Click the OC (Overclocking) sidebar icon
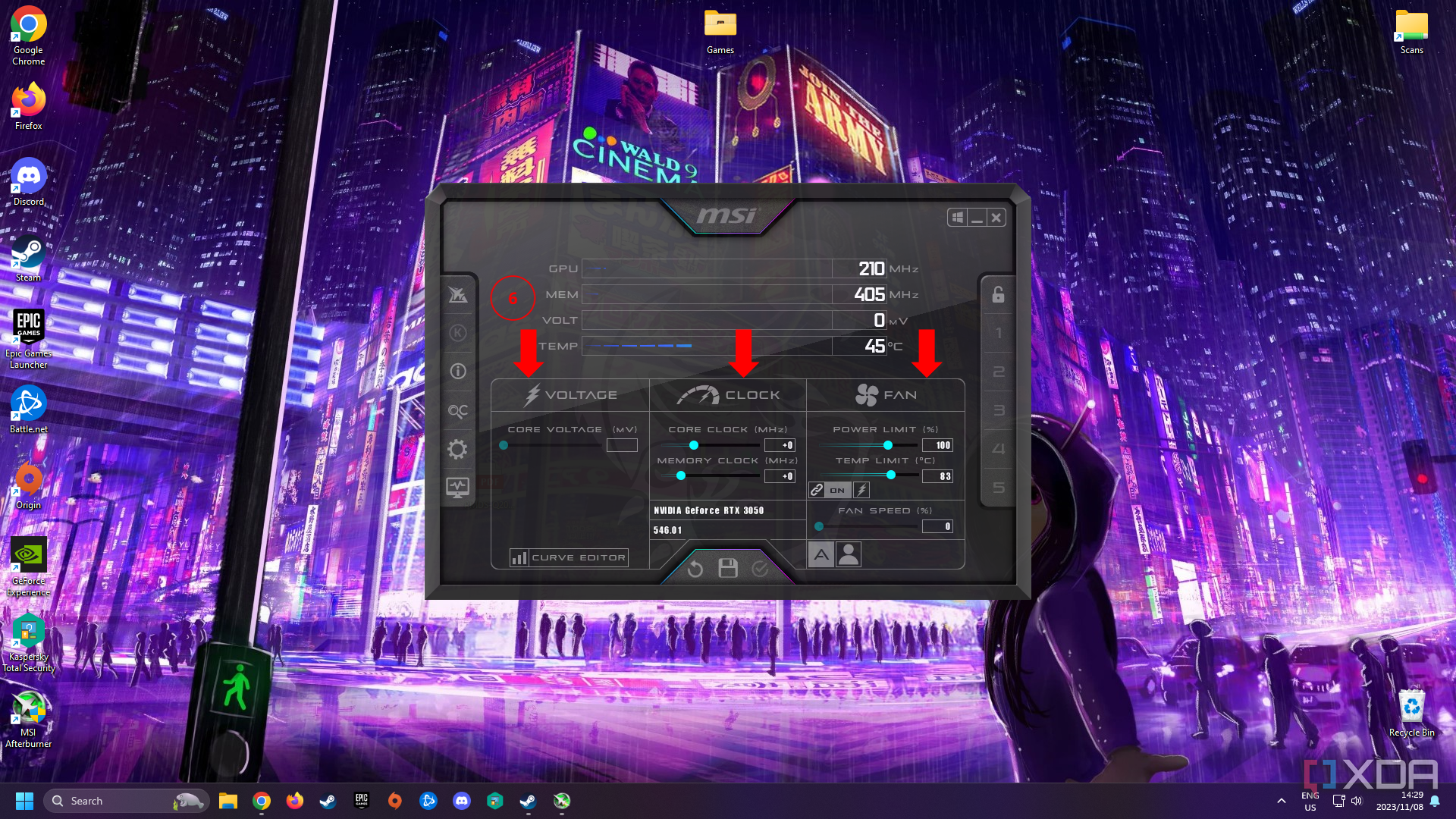Screen dimensions: 1456x819 (x=457, y=410)
